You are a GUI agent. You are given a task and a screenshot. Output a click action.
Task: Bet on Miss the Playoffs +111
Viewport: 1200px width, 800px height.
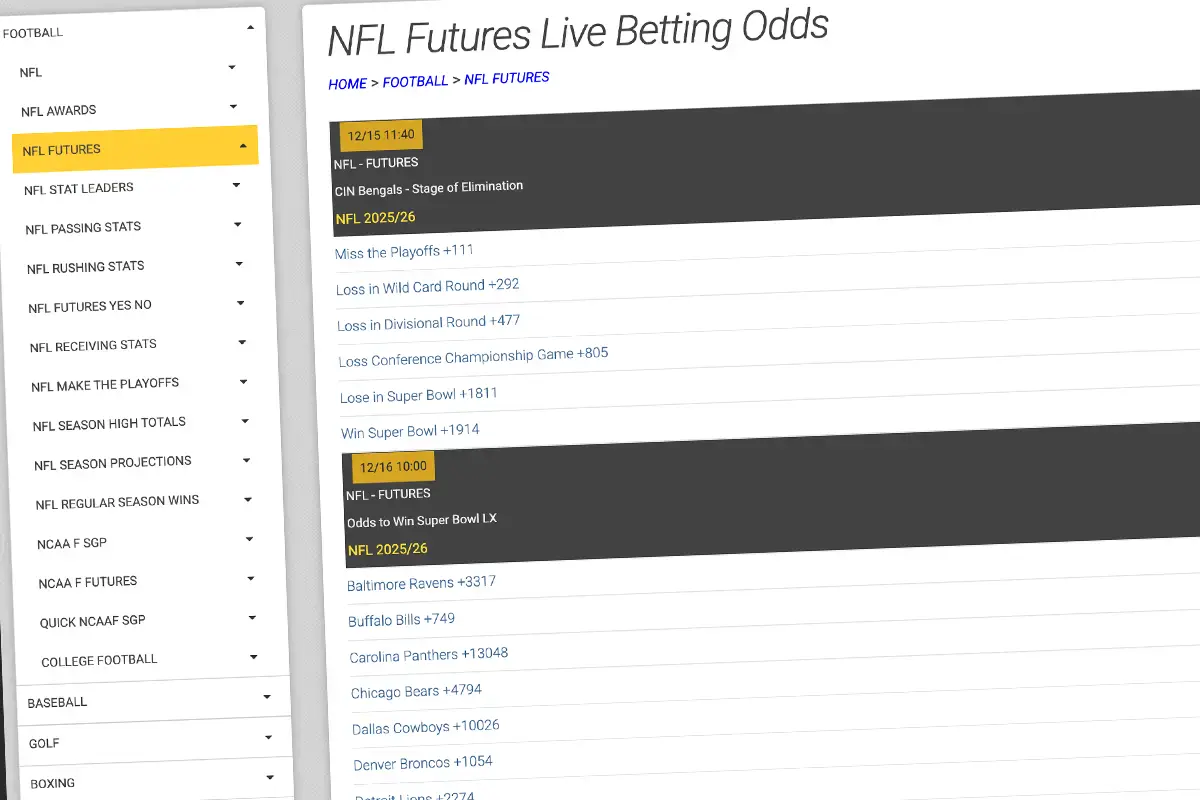[404, 251]
